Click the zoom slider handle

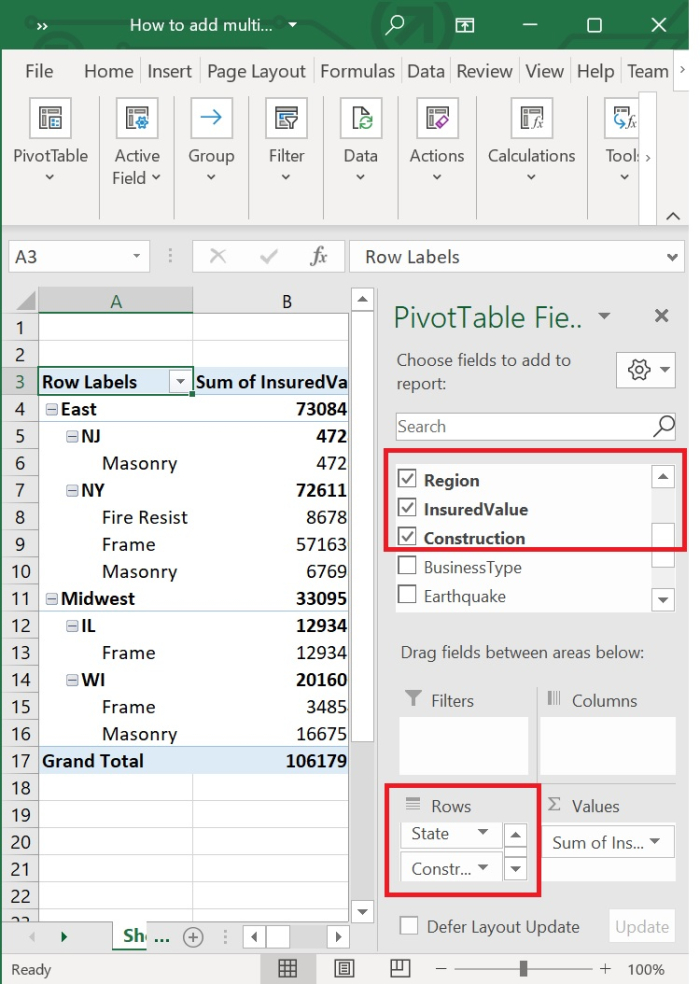523,968
